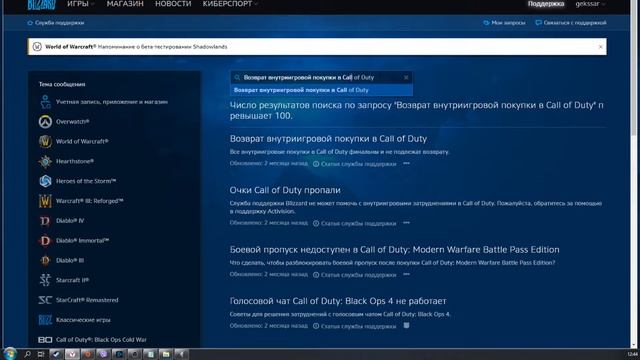
Task: Open article Очки Call of Duty пропали
Action: click(x=285, y=190)
